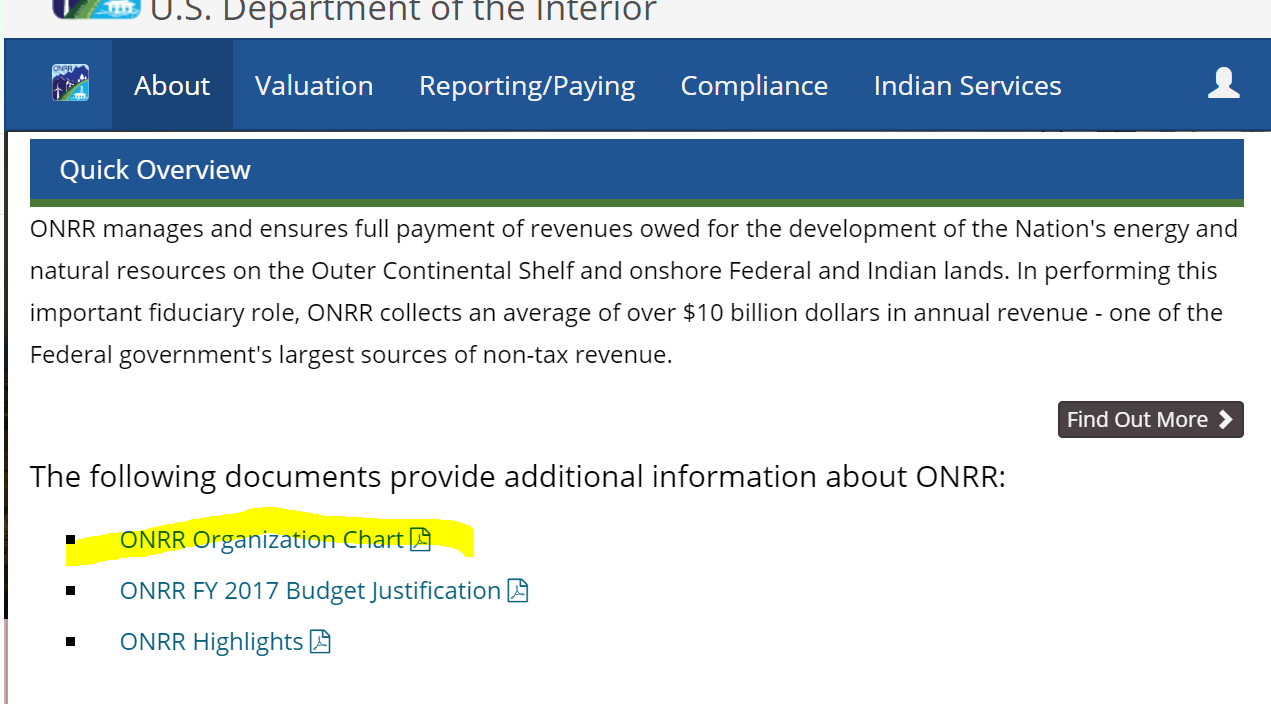The width and height of the screenshot is (1271, 704).
Task: Click the PDF icon beside ONRR Organization Chart
Action: pyautogui.click(x=421, y=538)
